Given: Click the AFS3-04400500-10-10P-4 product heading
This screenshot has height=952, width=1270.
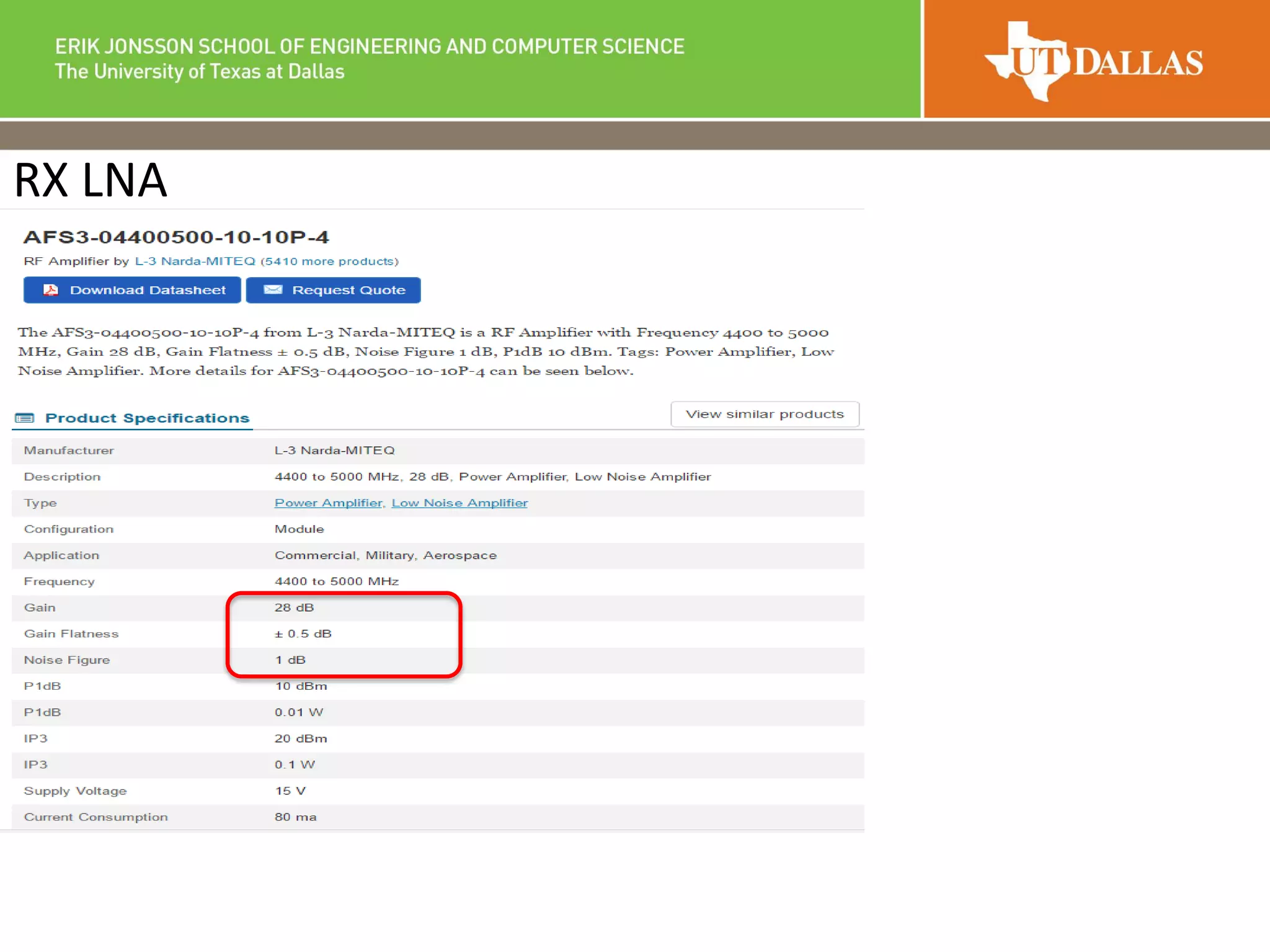Looking at the screenshot, I should point(176,237).
